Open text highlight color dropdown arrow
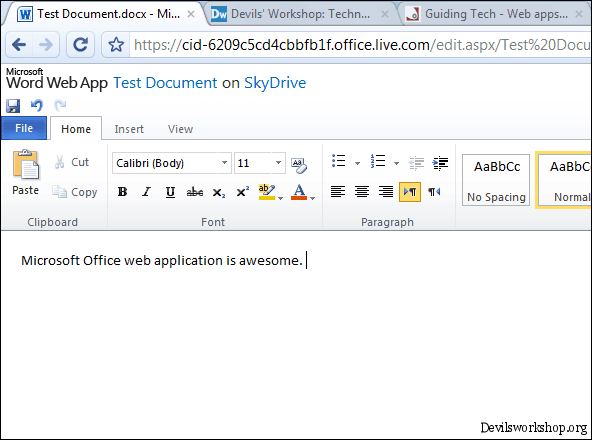 point(281,198)
